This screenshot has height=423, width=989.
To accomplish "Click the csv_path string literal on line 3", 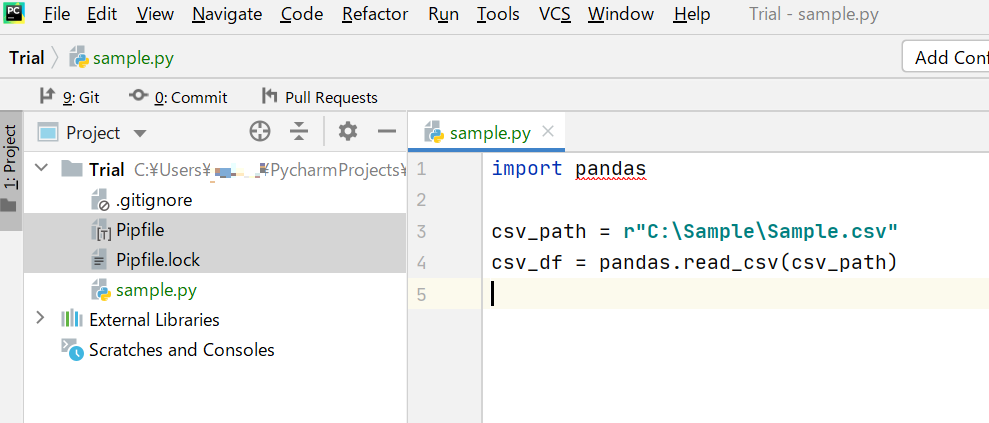I will (760, 231).
